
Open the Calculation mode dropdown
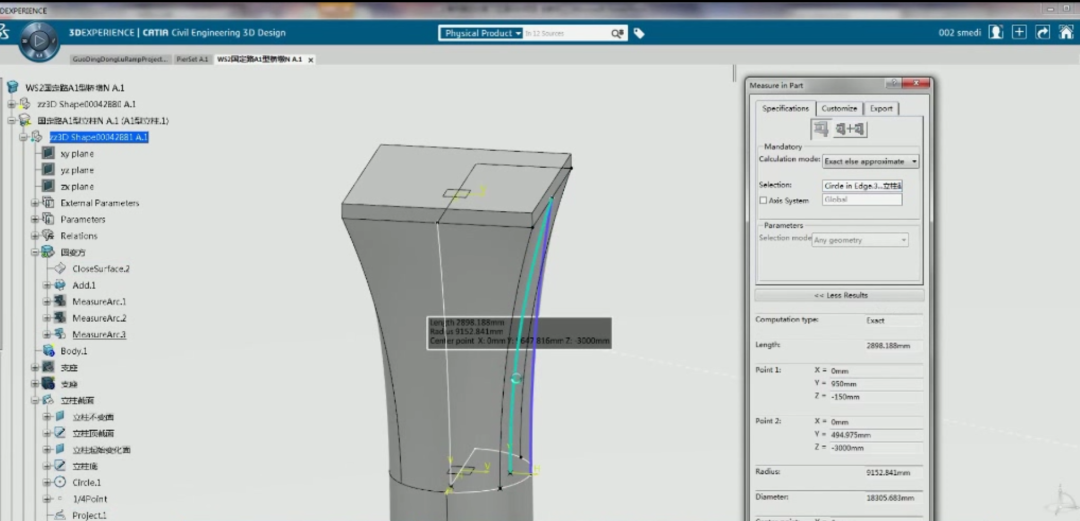pos(871,161)
